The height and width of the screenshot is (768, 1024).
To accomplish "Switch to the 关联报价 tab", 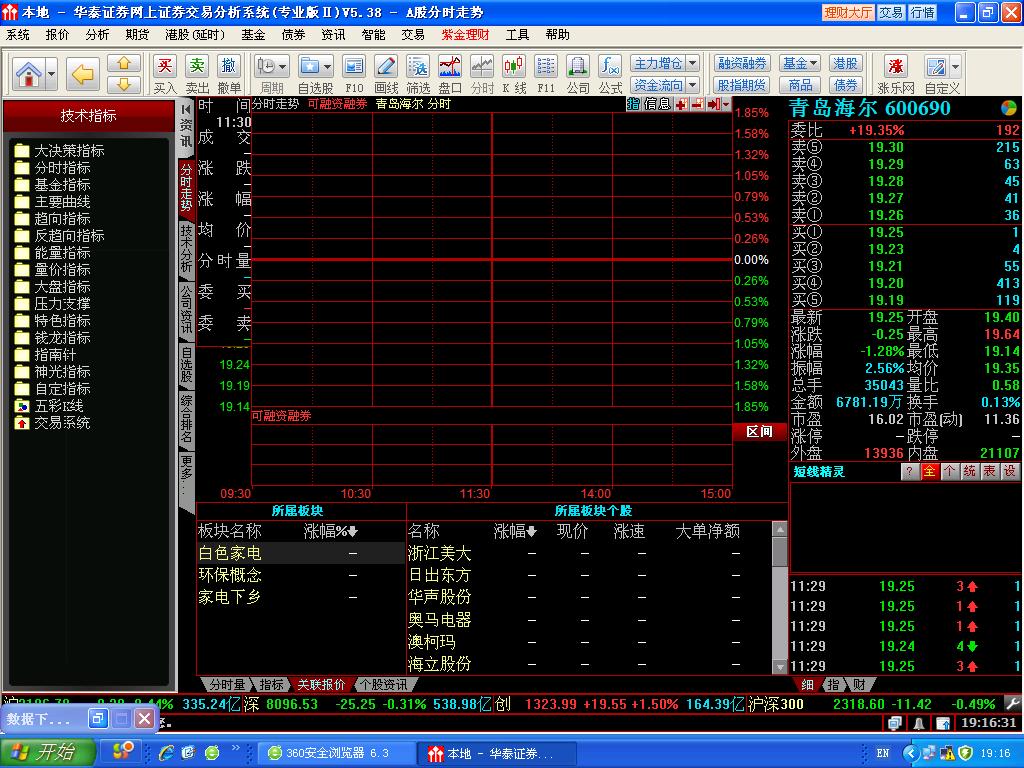I will click(321, 684).
